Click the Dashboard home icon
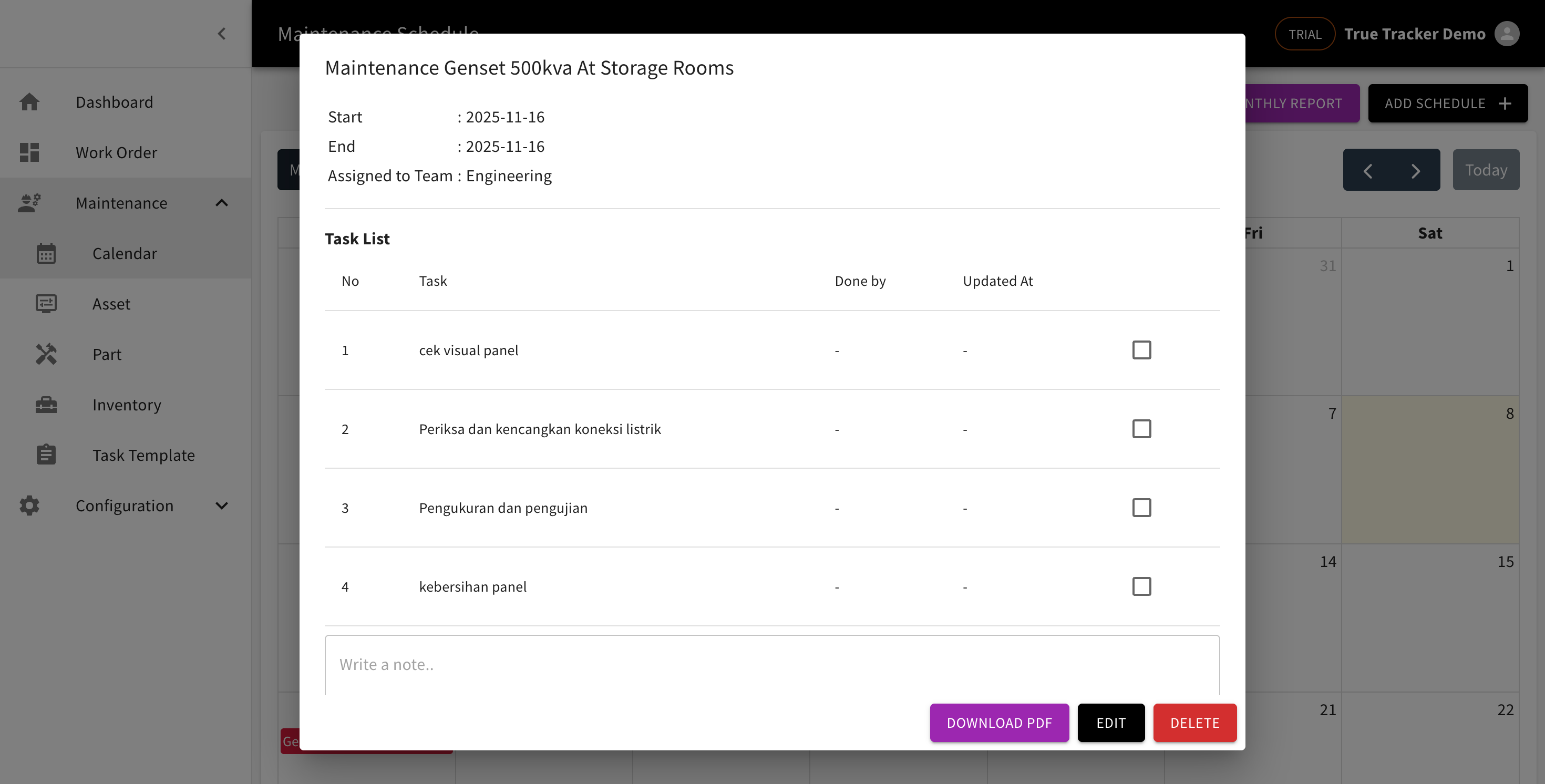 point(29,102)
